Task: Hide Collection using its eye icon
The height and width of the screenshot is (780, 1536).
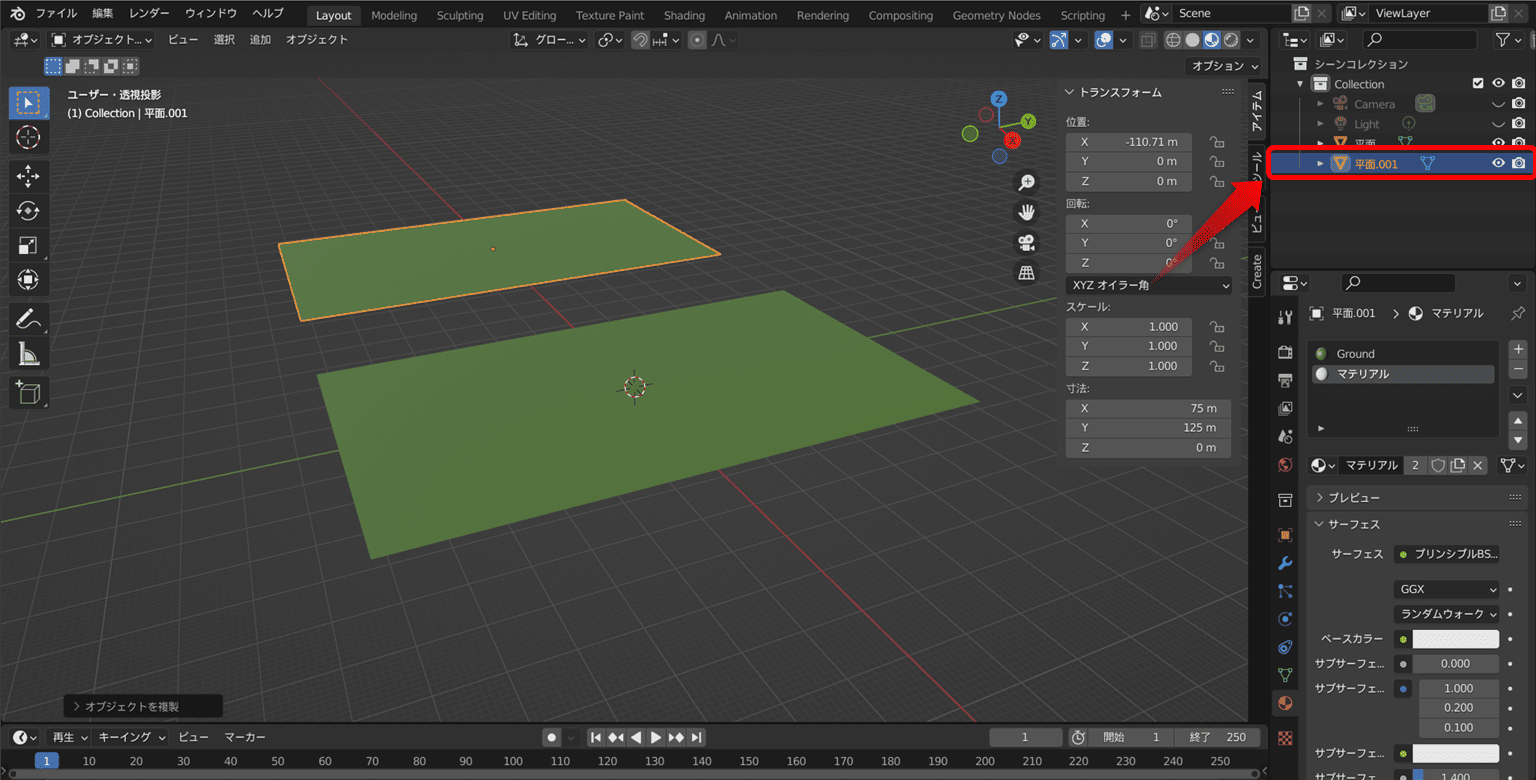Action: [x=1498, y=84]
